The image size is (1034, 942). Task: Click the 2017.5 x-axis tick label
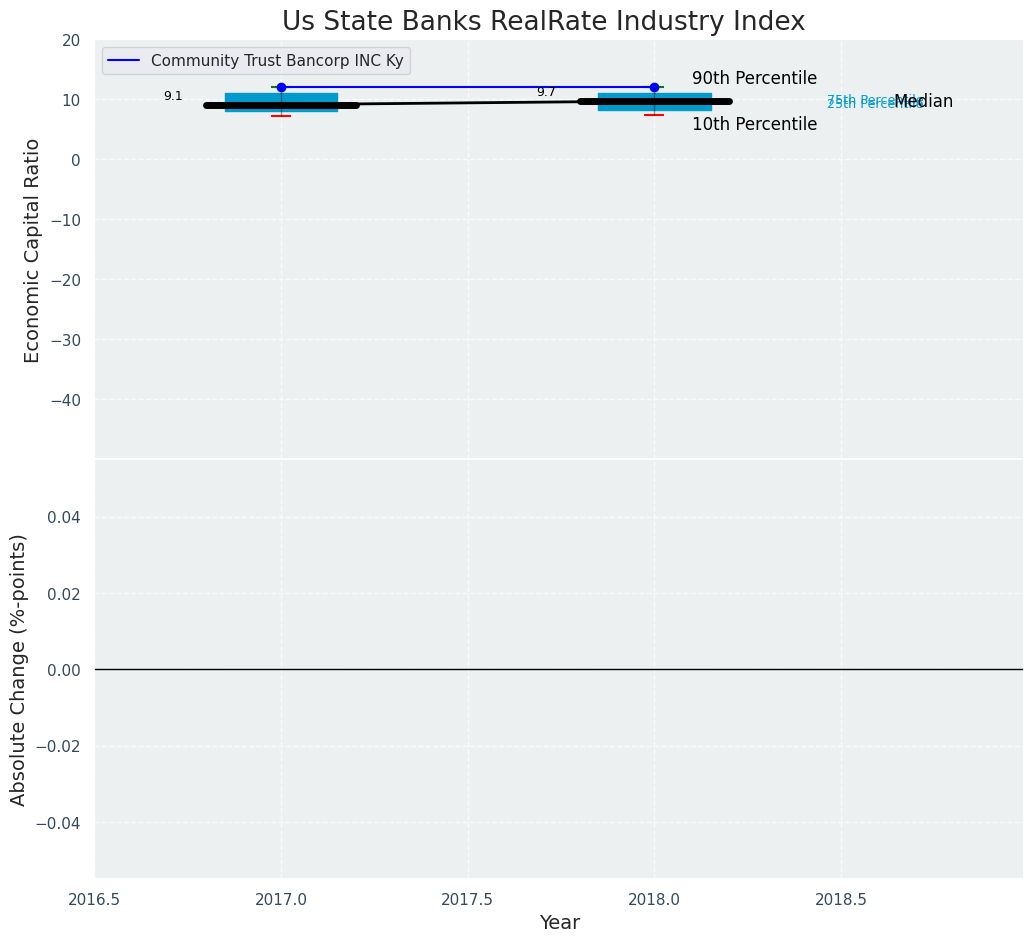pos(467,898)
